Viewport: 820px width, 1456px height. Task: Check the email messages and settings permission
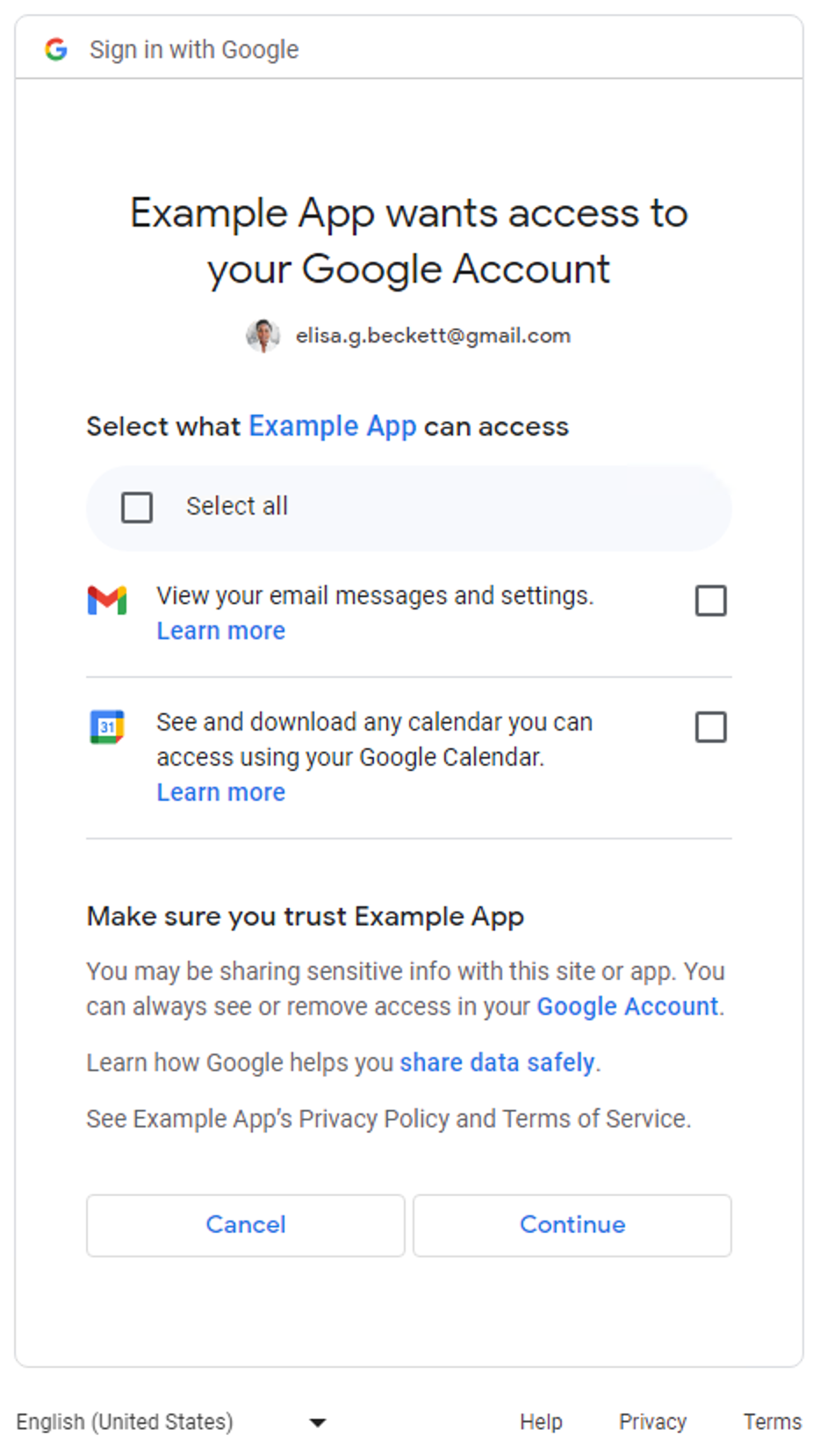(711, 601)
